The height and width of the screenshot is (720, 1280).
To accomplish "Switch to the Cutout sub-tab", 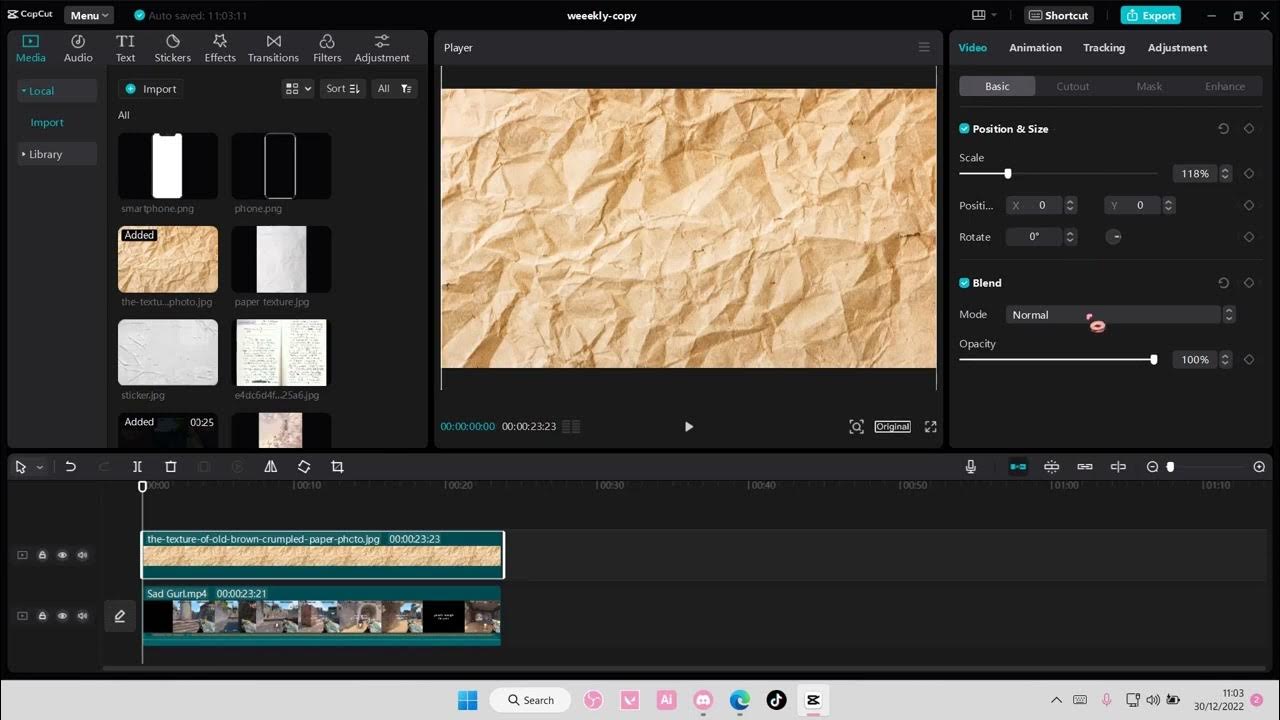I will pos(1073,86).
